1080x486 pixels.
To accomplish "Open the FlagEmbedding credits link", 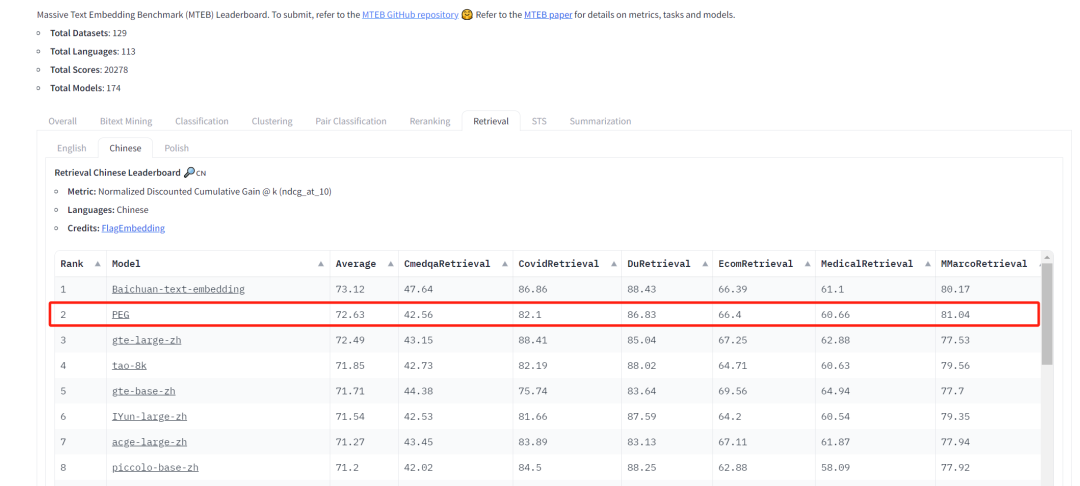I will pyautogui.click(x=133, y=228).
